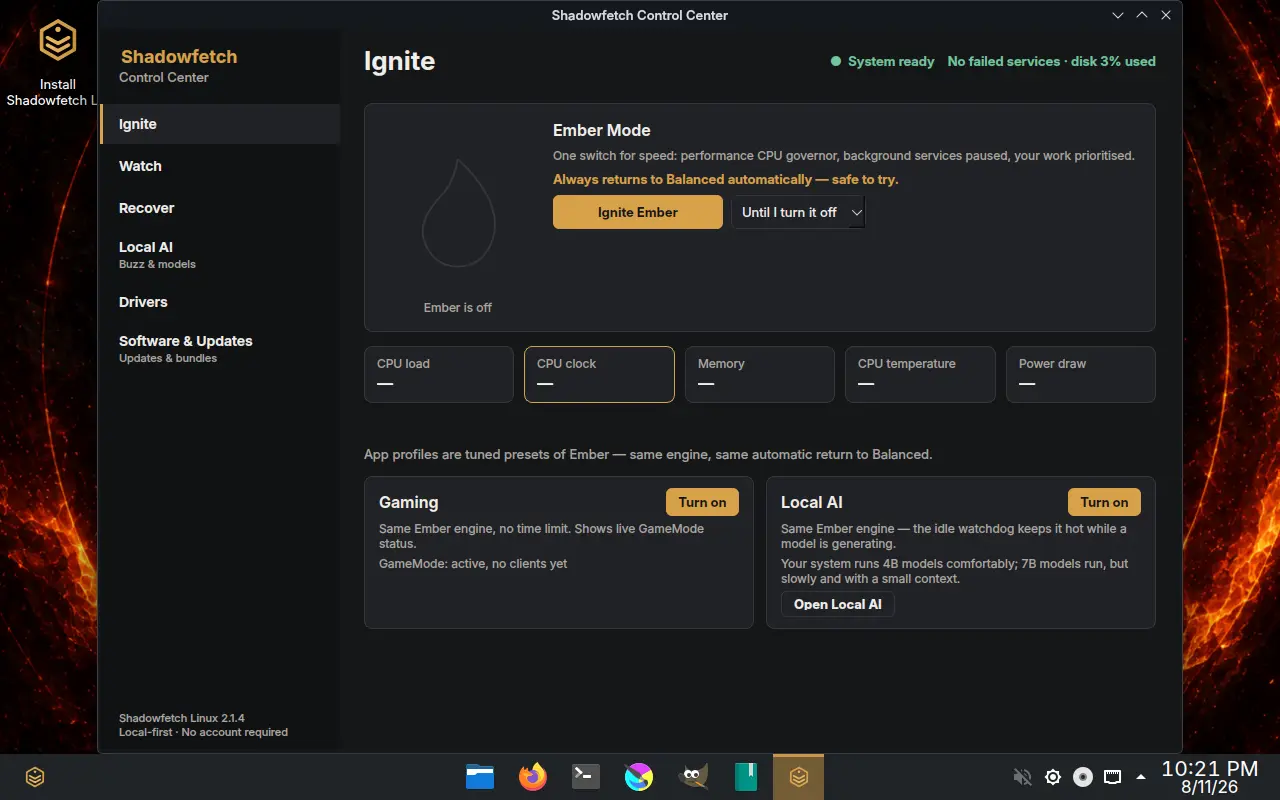Click the Ignite Ember button
1280x800 pixels.
(638, 212)
